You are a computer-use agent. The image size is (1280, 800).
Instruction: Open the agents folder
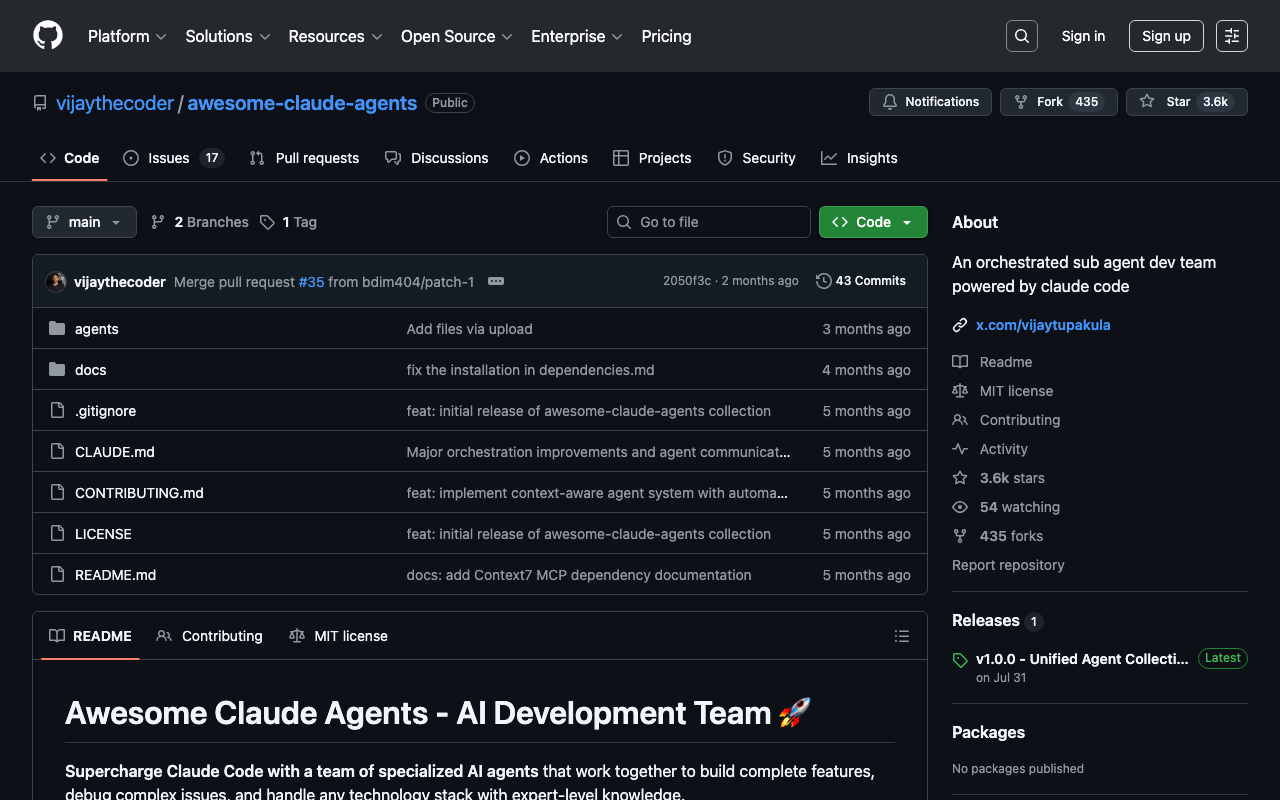pyautogui.click(x=97, y=329)
